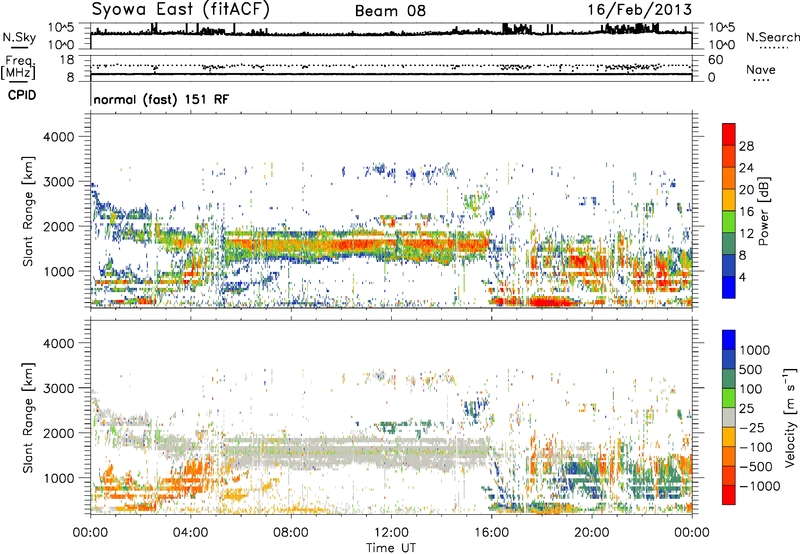Click the "4" value on the power colorbar
This screenshot has width=800, height=554.
tap(742, 277)
